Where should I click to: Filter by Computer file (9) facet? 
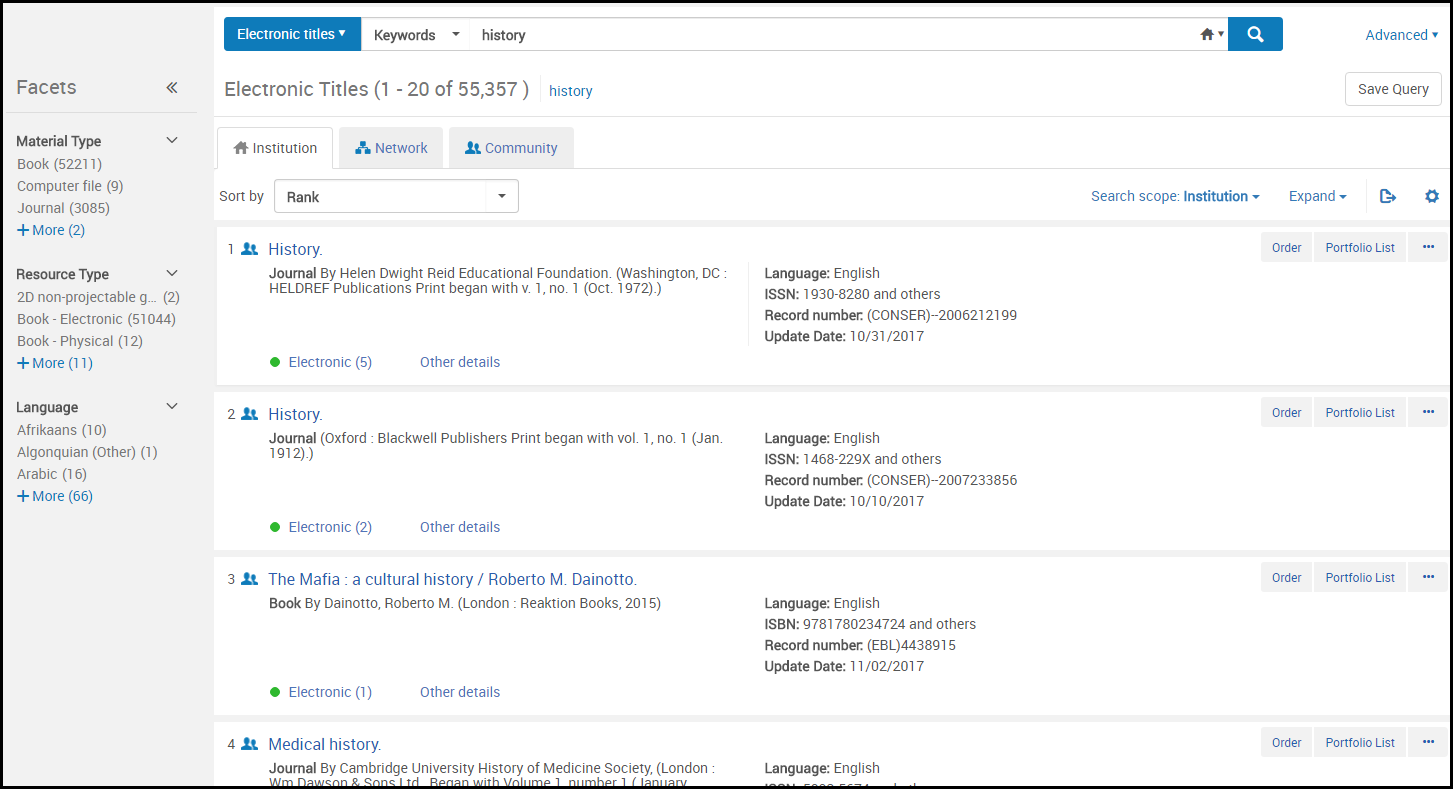tap(70, 186)
